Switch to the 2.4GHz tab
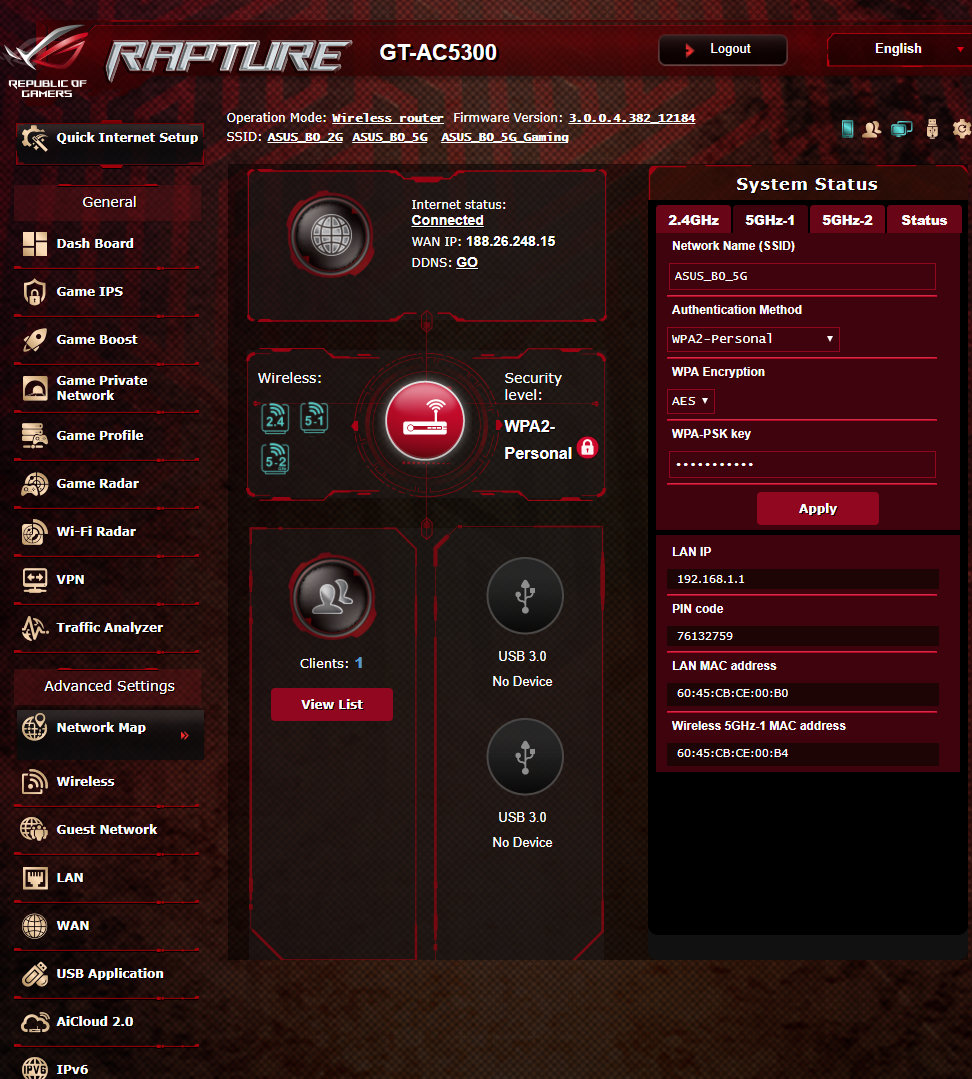 pyautogui.click(x=693, y=220)
